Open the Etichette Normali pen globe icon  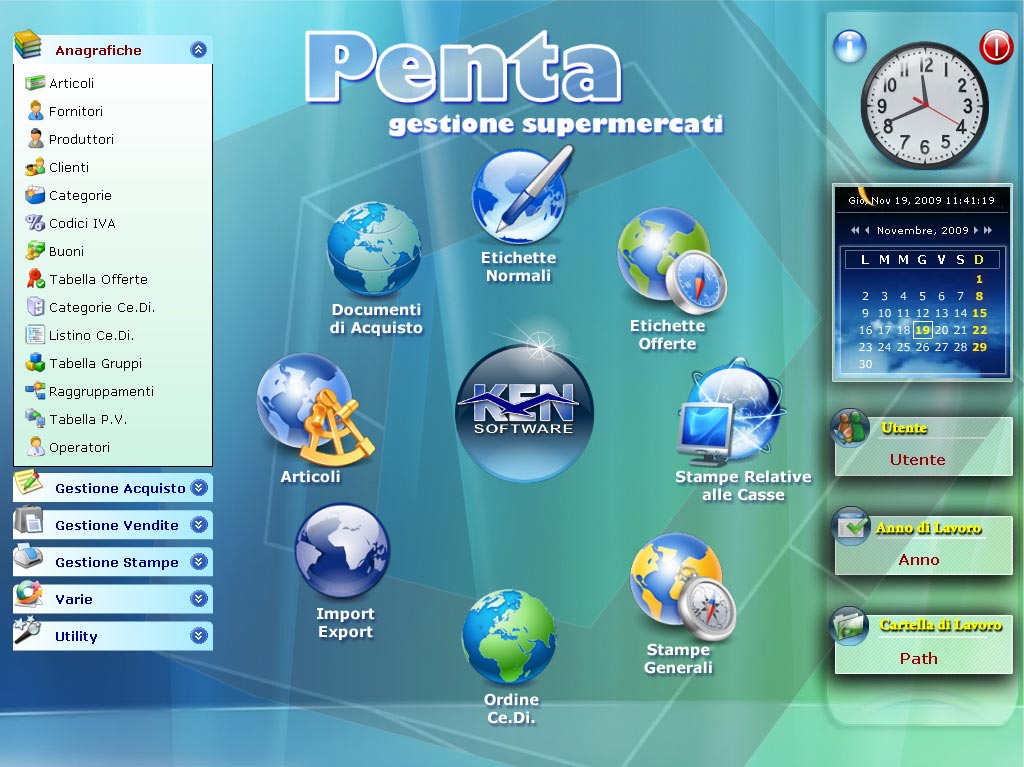[x=520, y=194]
